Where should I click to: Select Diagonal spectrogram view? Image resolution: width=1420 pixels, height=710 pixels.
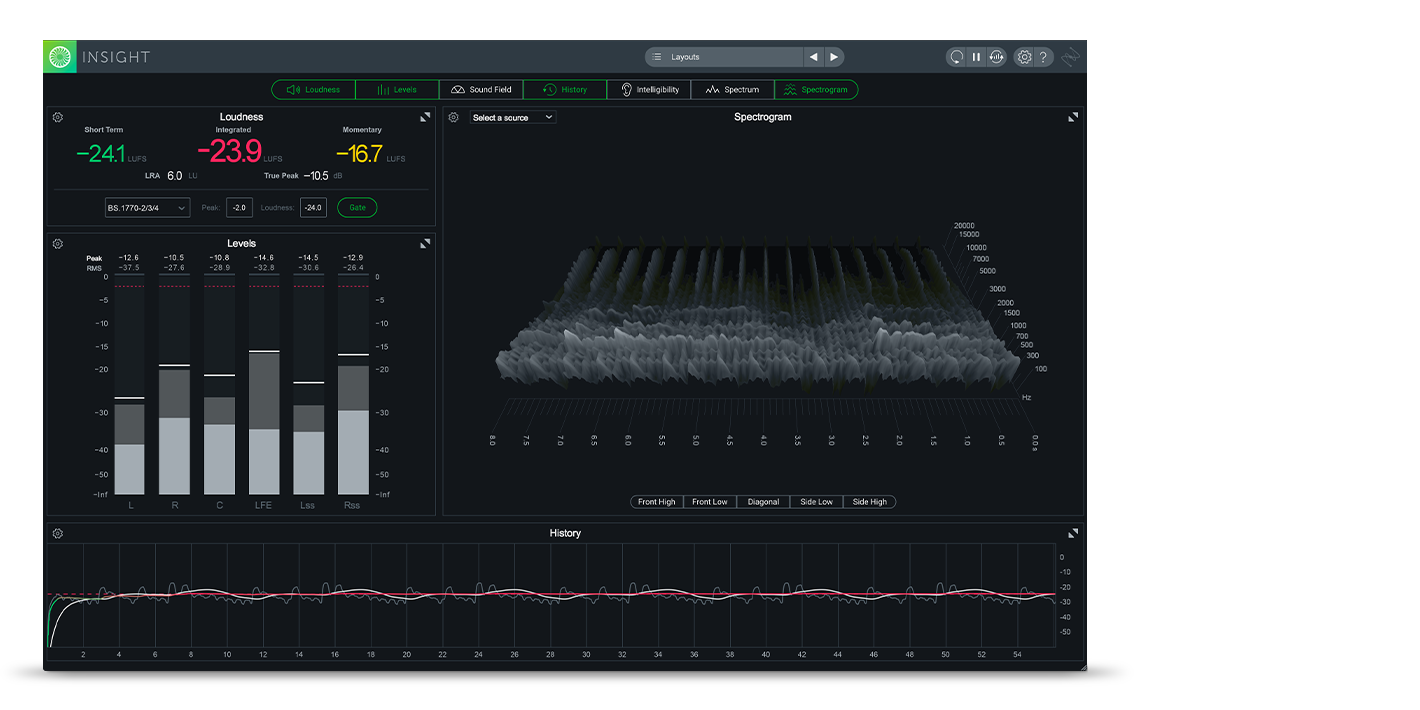click(x=763, y=502)
